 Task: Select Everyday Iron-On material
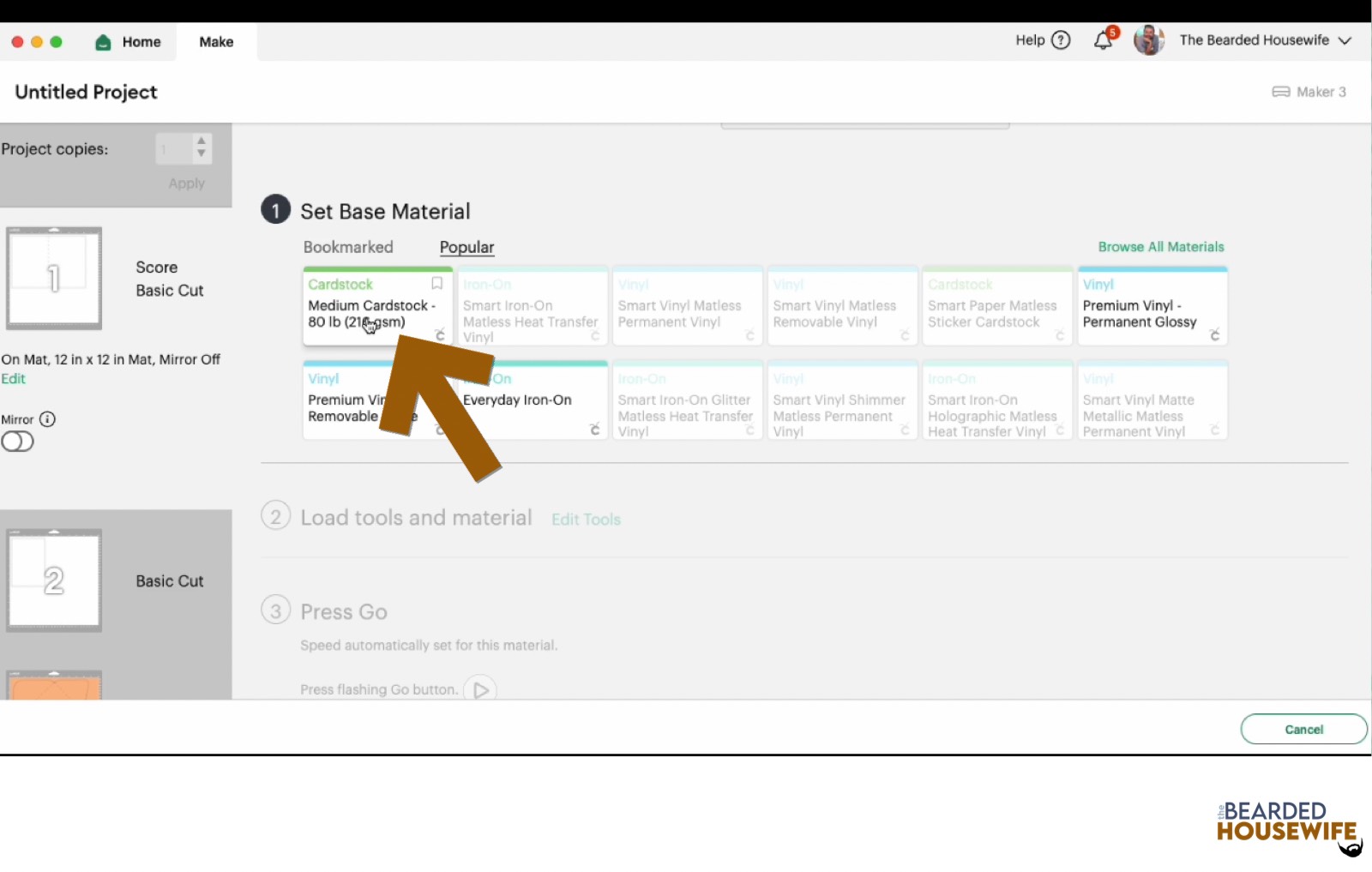click(x=533, y=400)
